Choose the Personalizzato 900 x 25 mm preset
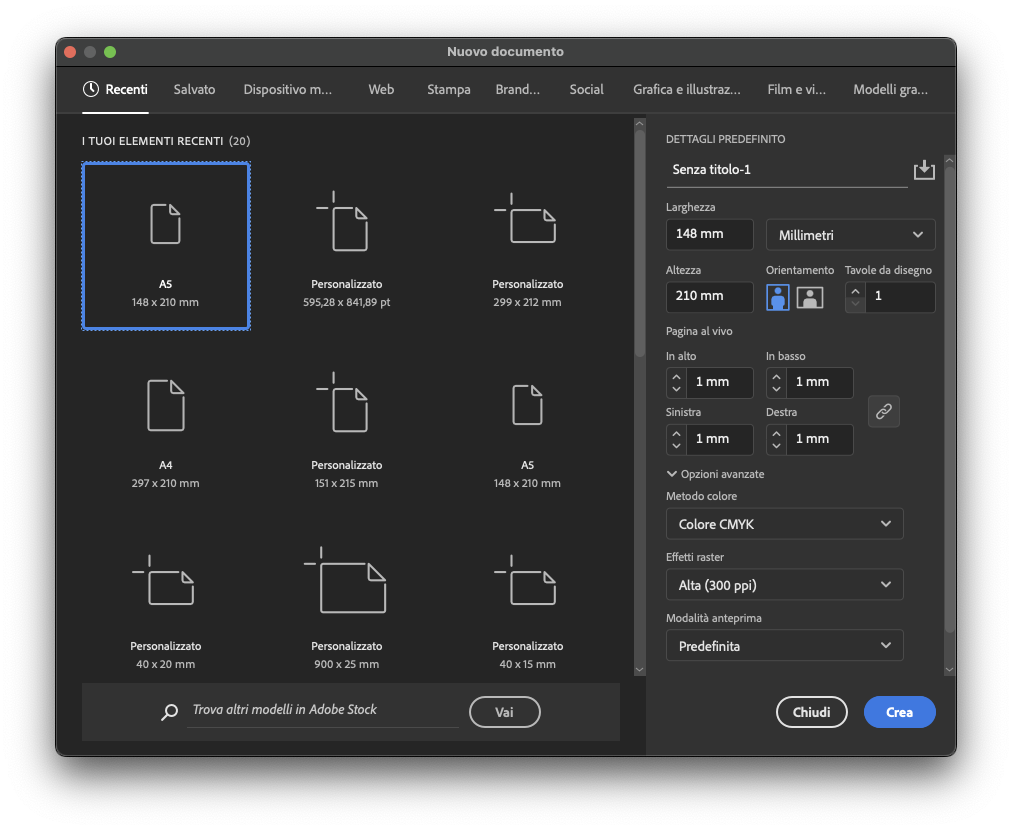The height and width of the screenshot is (830, 1012). [x=346, y=607]
